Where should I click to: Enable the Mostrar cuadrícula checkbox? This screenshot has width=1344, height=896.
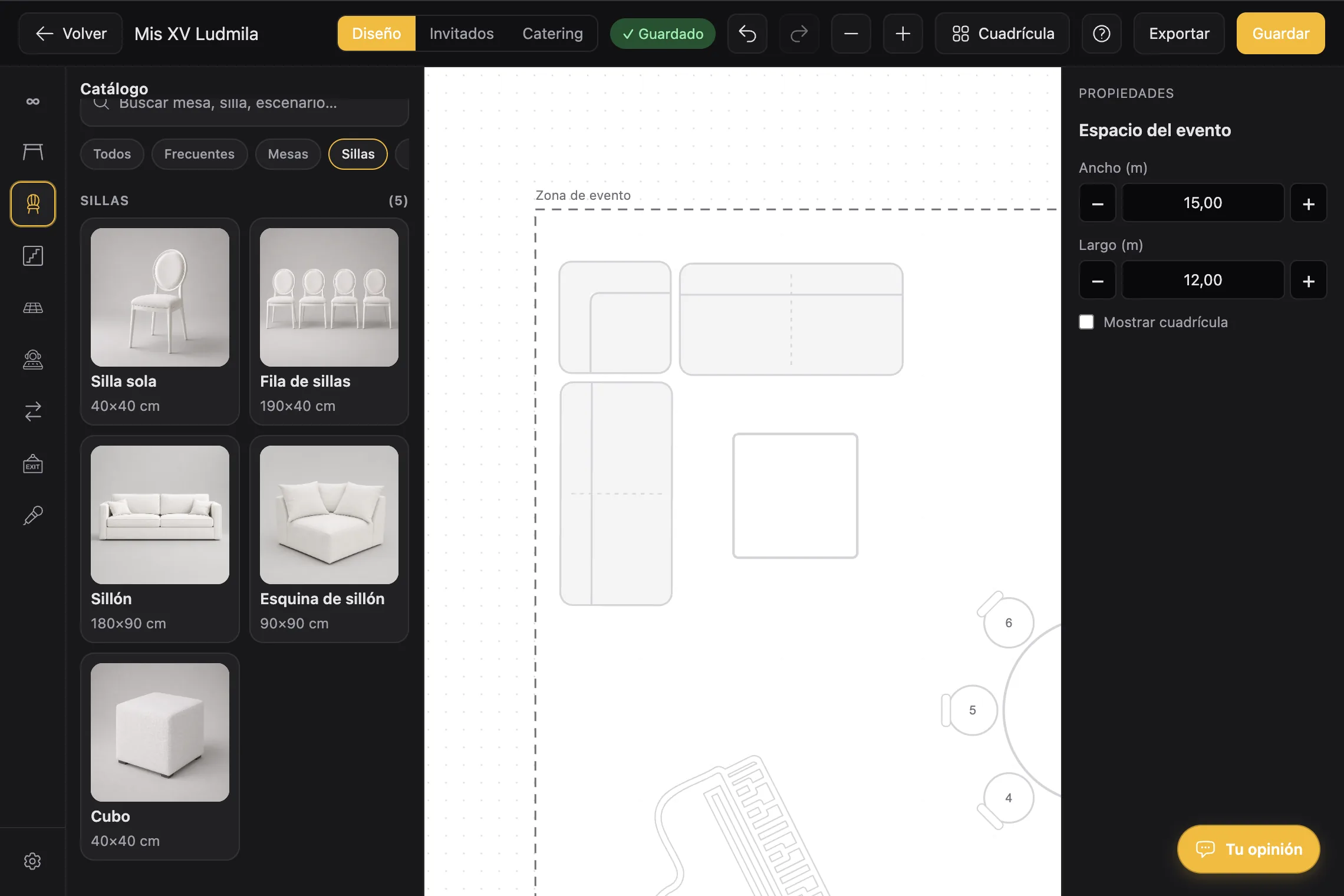[x=1086, y=322]
